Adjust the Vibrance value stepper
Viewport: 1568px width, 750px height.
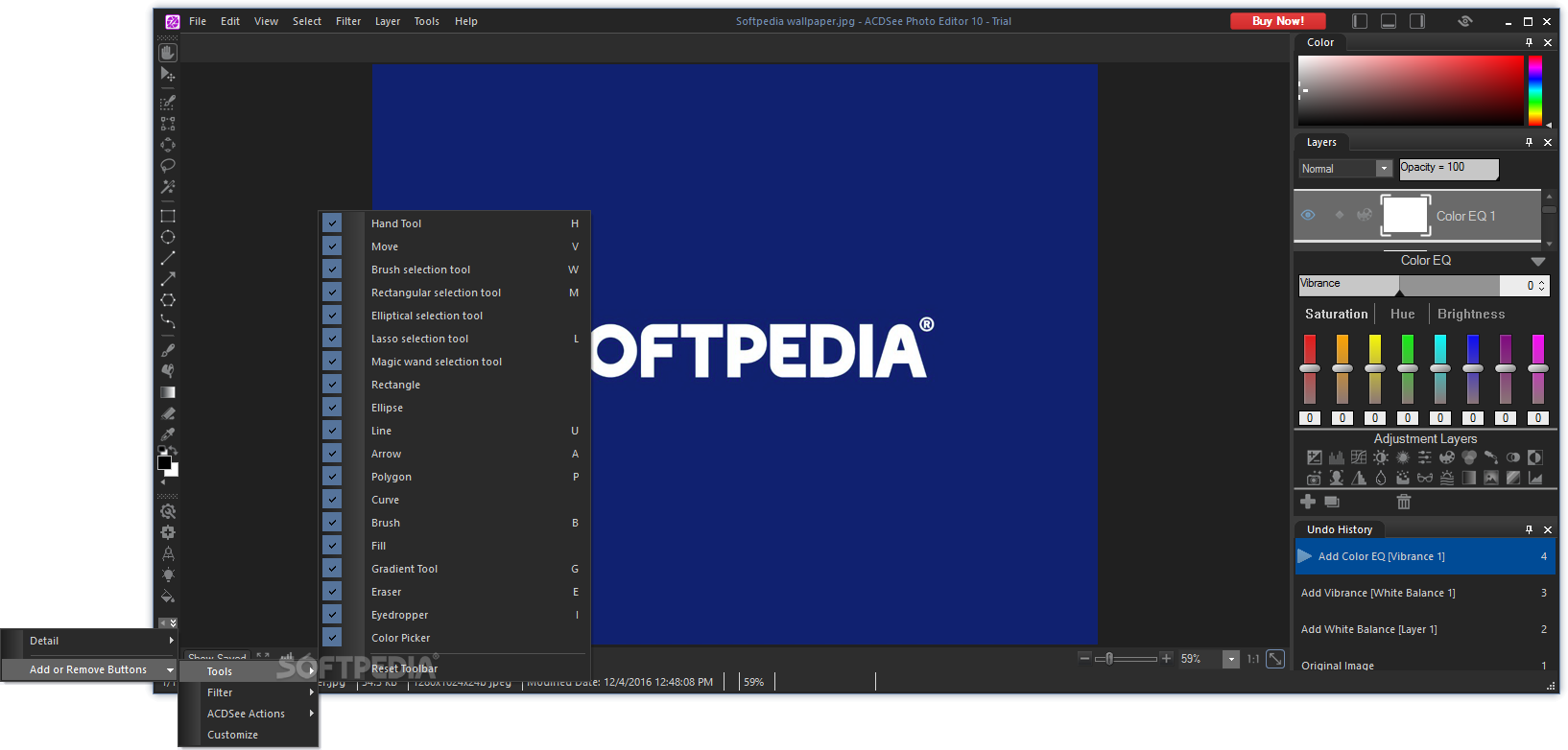(1541, 285)
